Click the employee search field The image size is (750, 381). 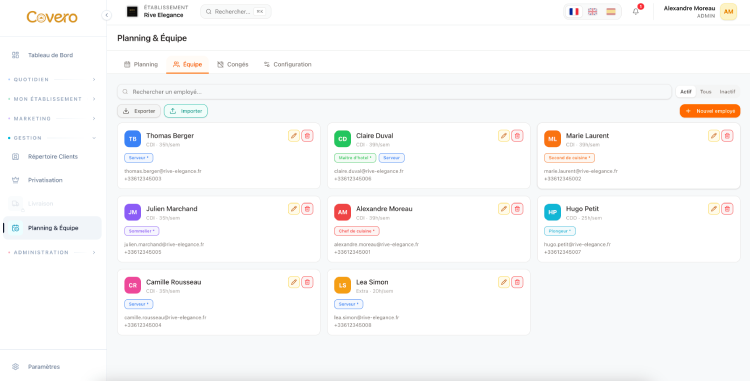(x=395, y=92)
